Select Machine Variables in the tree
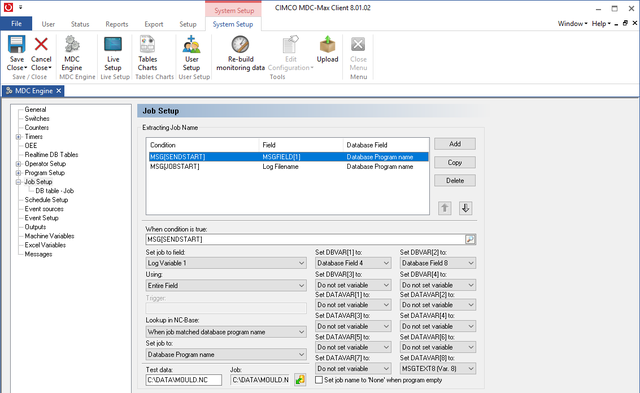 pyautogui.click(x=49, y=236)
